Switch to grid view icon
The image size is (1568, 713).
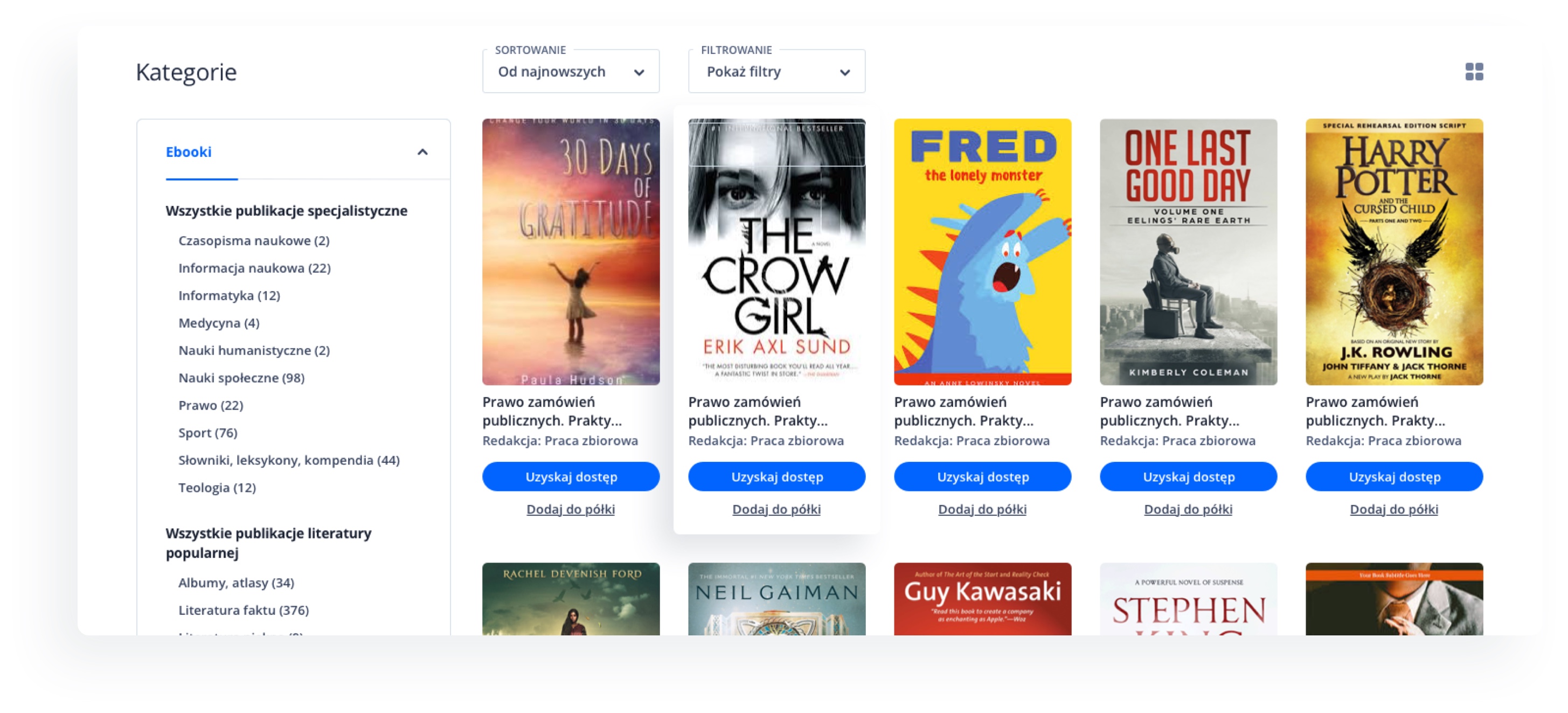1474,72
